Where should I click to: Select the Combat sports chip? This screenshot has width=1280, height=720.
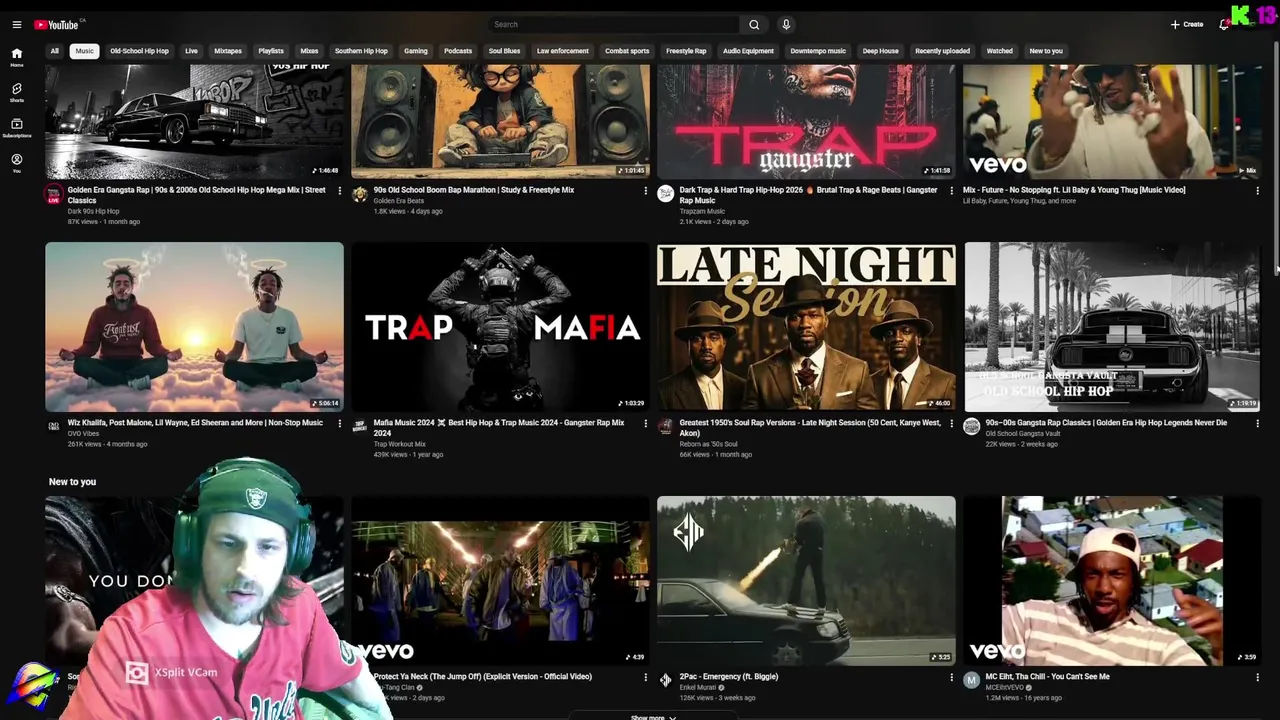point(627,51)
